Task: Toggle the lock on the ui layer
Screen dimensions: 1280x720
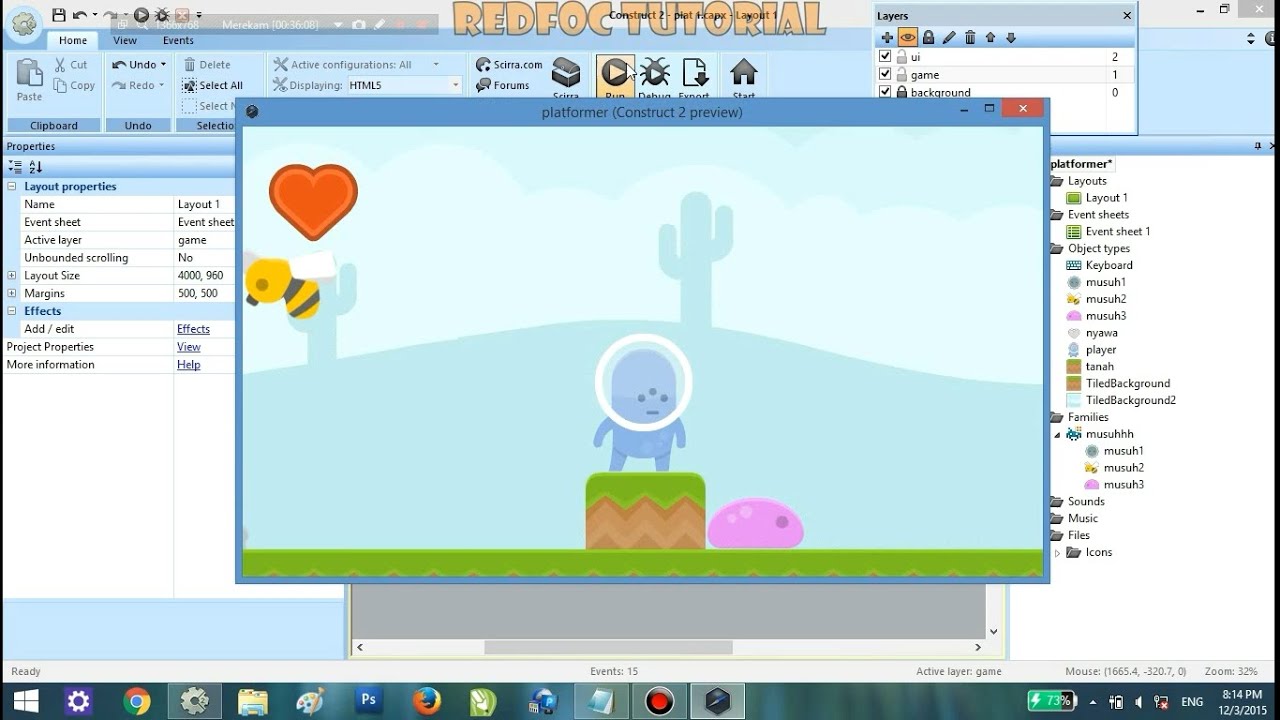Action: tap(901, 57)
